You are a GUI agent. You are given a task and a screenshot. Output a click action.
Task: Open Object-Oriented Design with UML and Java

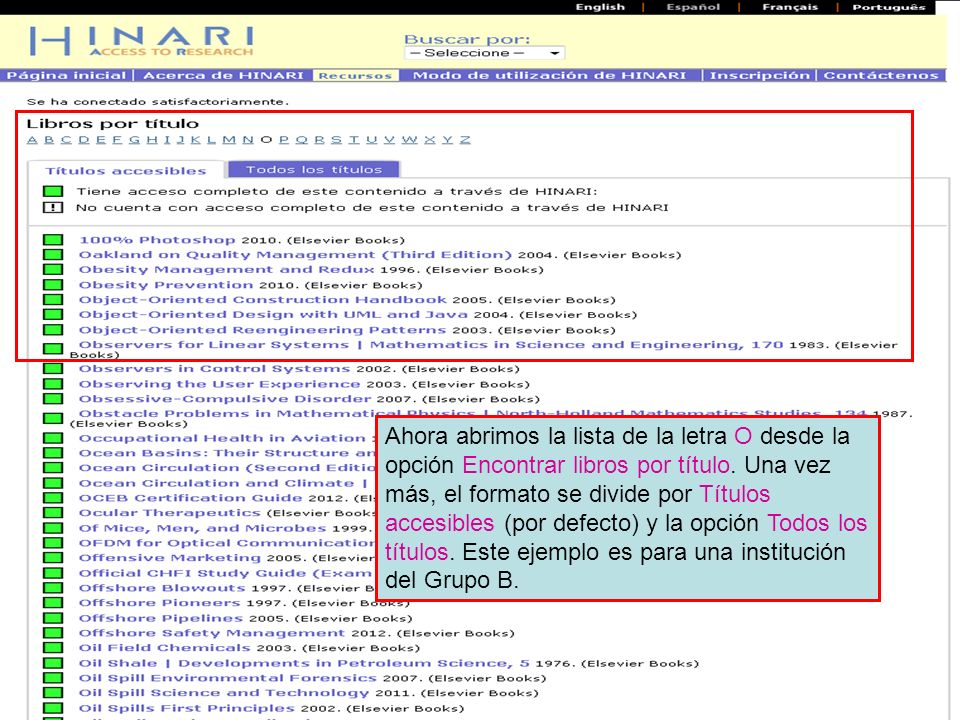point(273,314)
